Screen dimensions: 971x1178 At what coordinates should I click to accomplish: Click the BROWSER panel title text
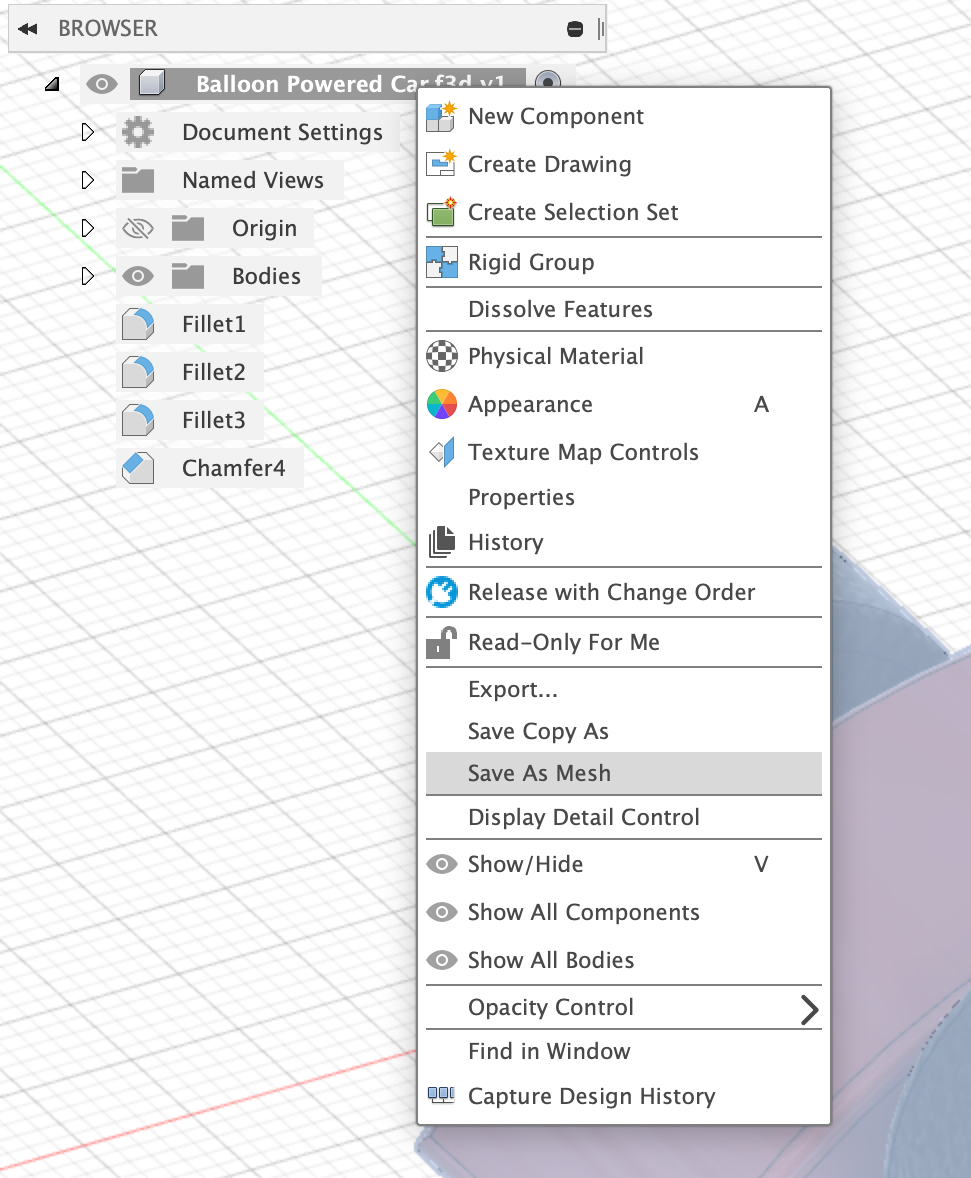pyautogui.click(x=108, y=29)
